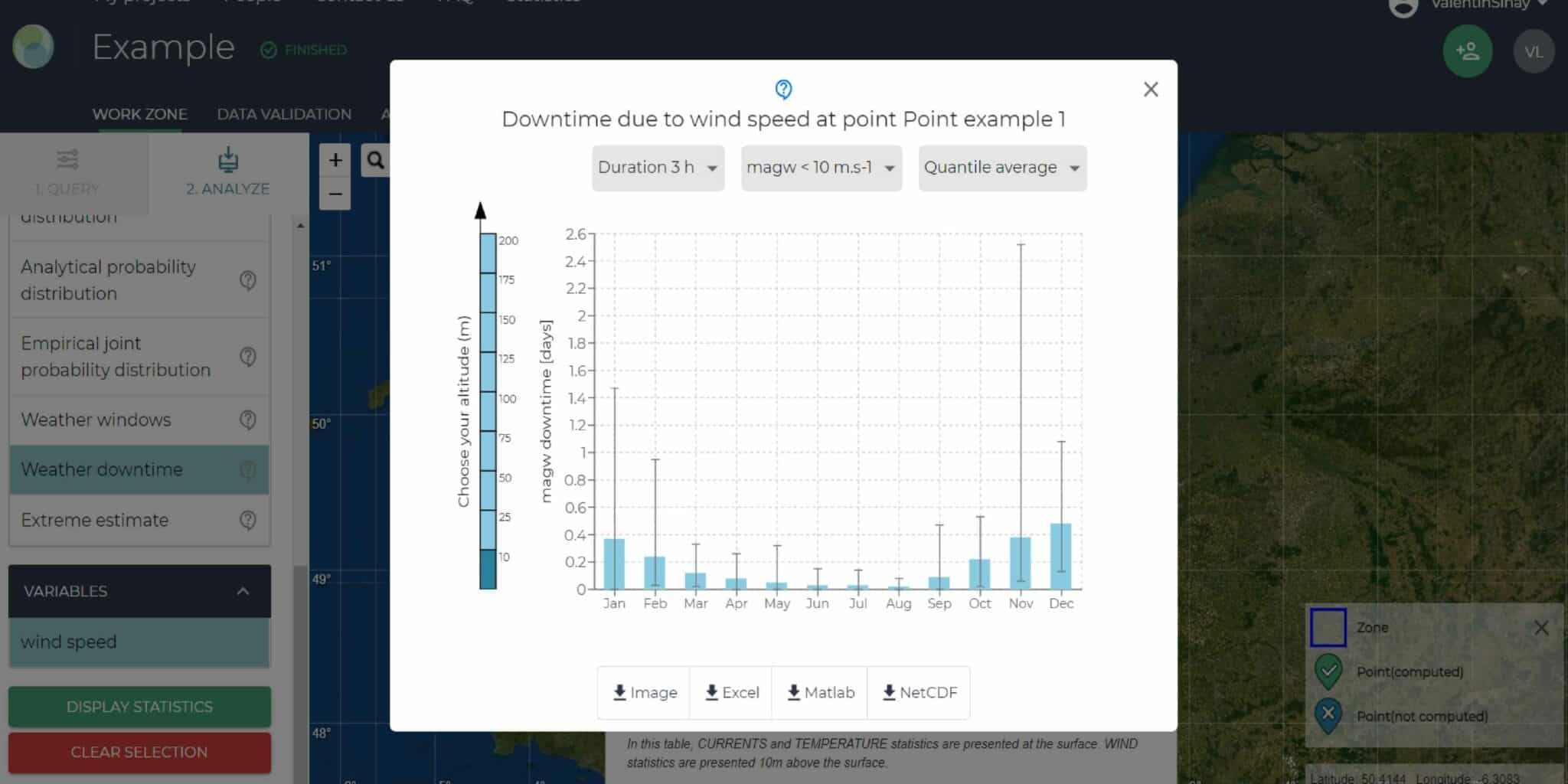1568x784 pixels.
Task: Open the Duration 3 h dropdown
Action: (657, 168)
